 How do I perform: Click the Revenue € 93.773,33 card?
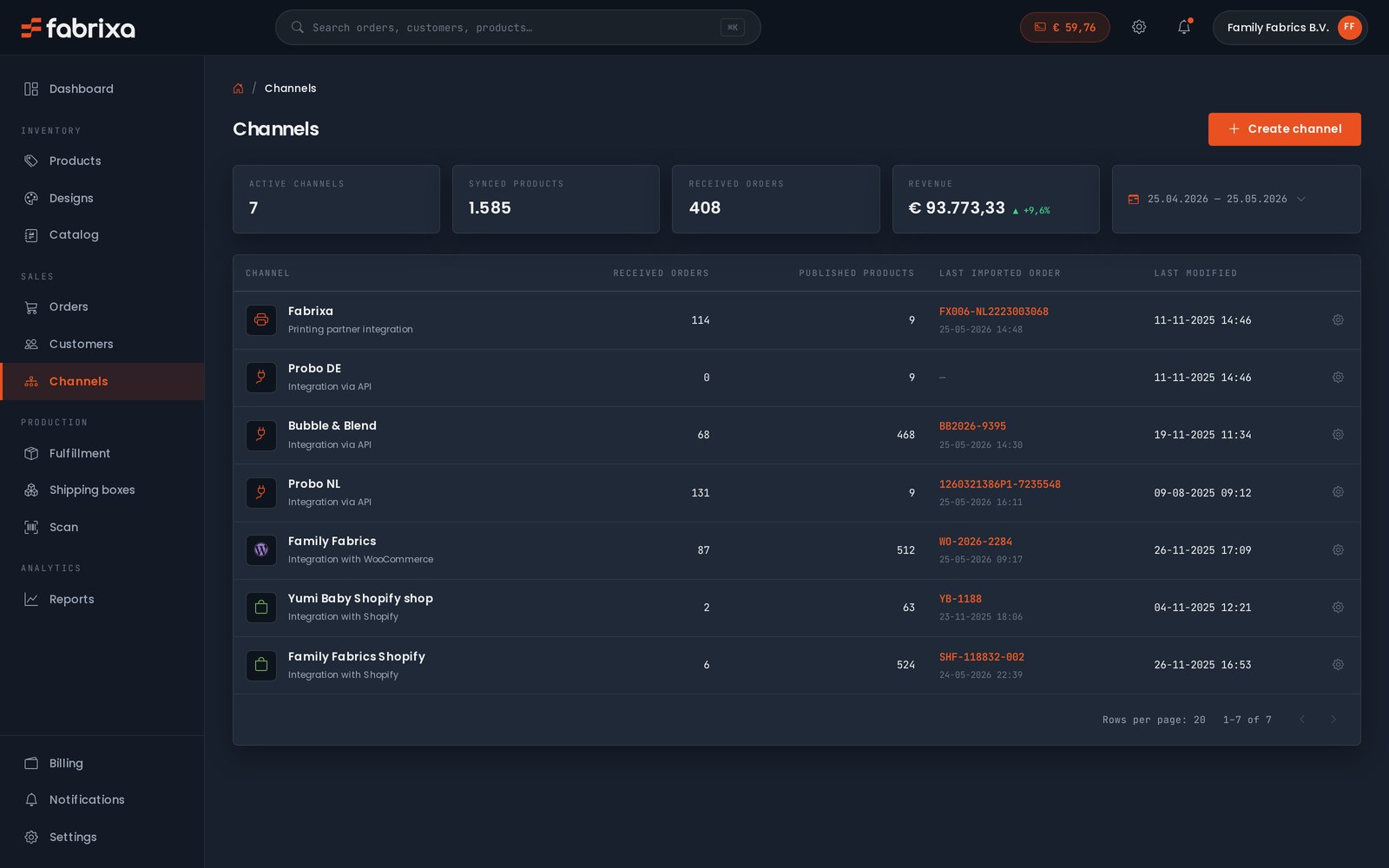pyautogui.click(x=996, y=199)
